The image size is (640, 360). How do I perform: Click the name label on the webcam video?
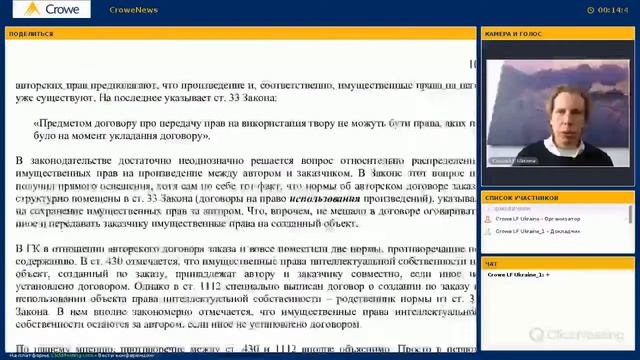[x=514, y=161]
